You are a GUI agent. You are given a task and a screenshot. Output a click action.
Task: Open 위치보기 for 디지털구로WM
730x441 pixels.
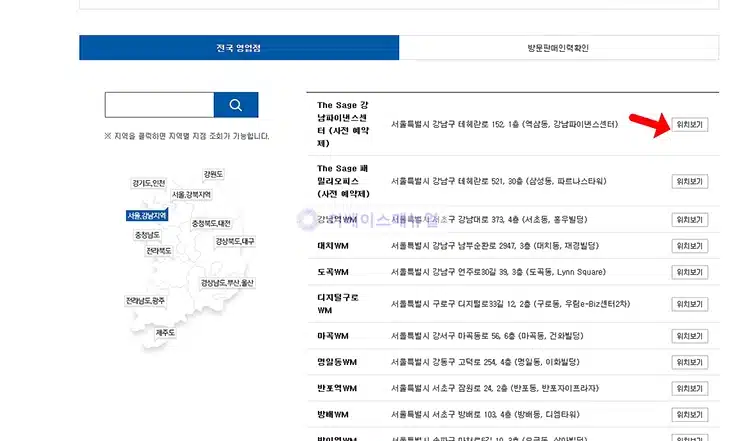(x=689, y=304)
